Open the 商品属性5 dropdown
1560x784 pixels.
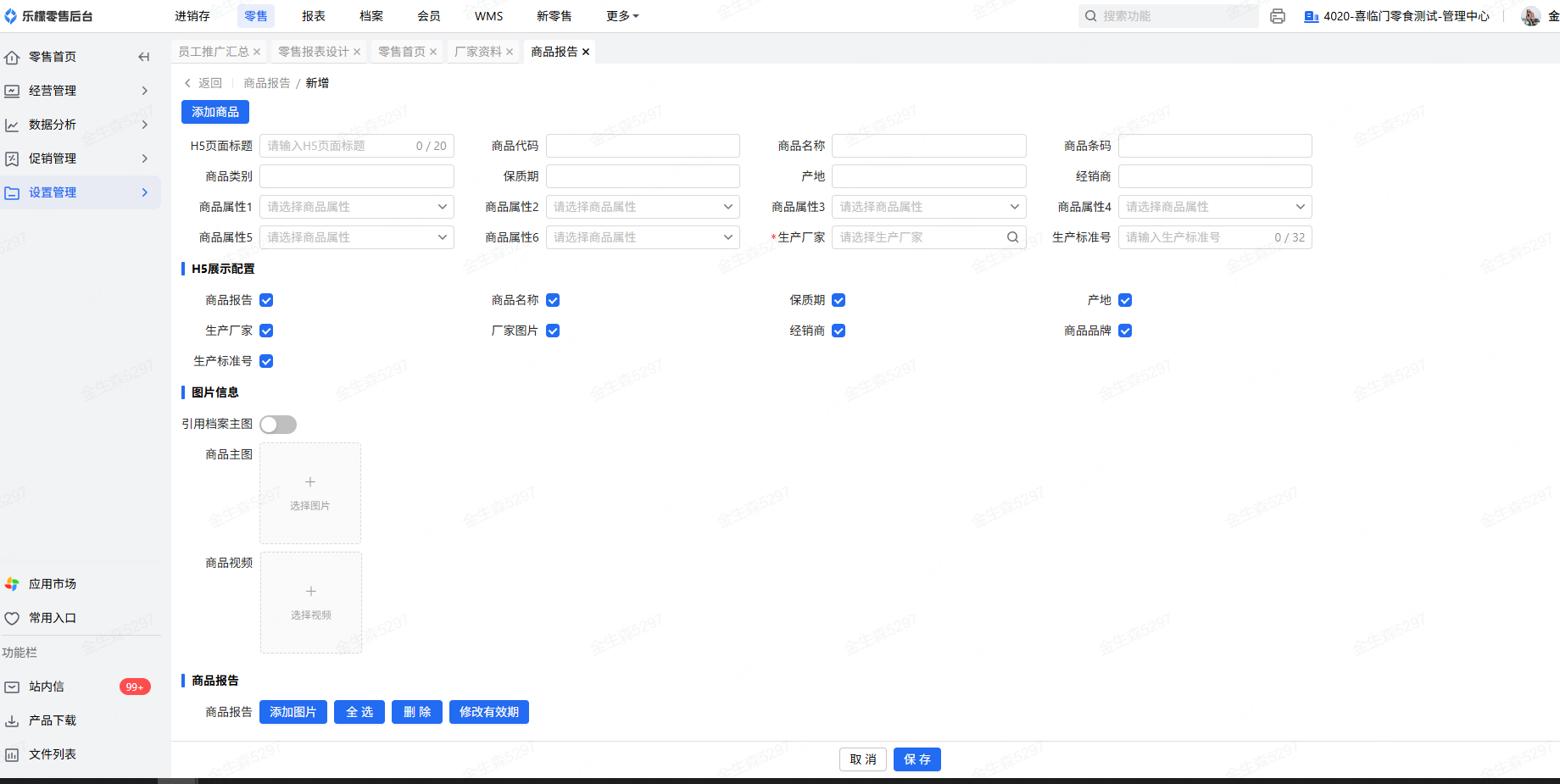357,237
